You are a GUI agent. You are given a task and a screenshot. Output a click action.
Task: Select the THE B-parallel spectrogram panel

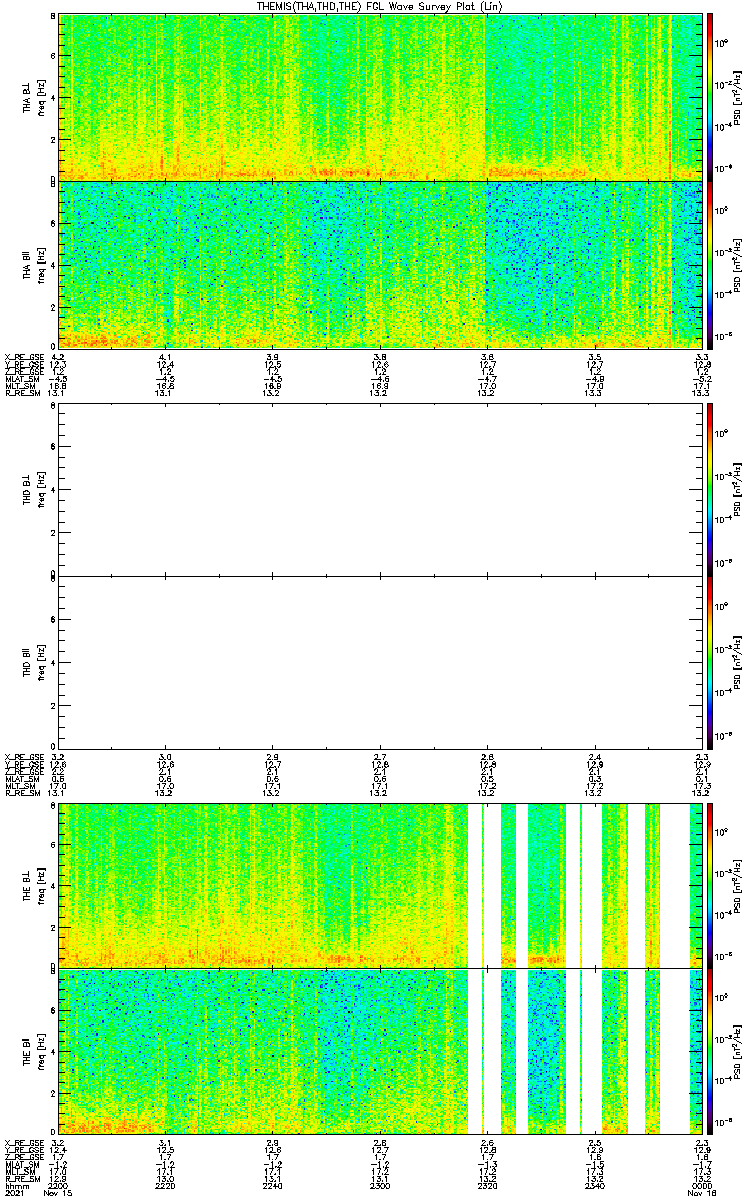tap(381, 1051)
